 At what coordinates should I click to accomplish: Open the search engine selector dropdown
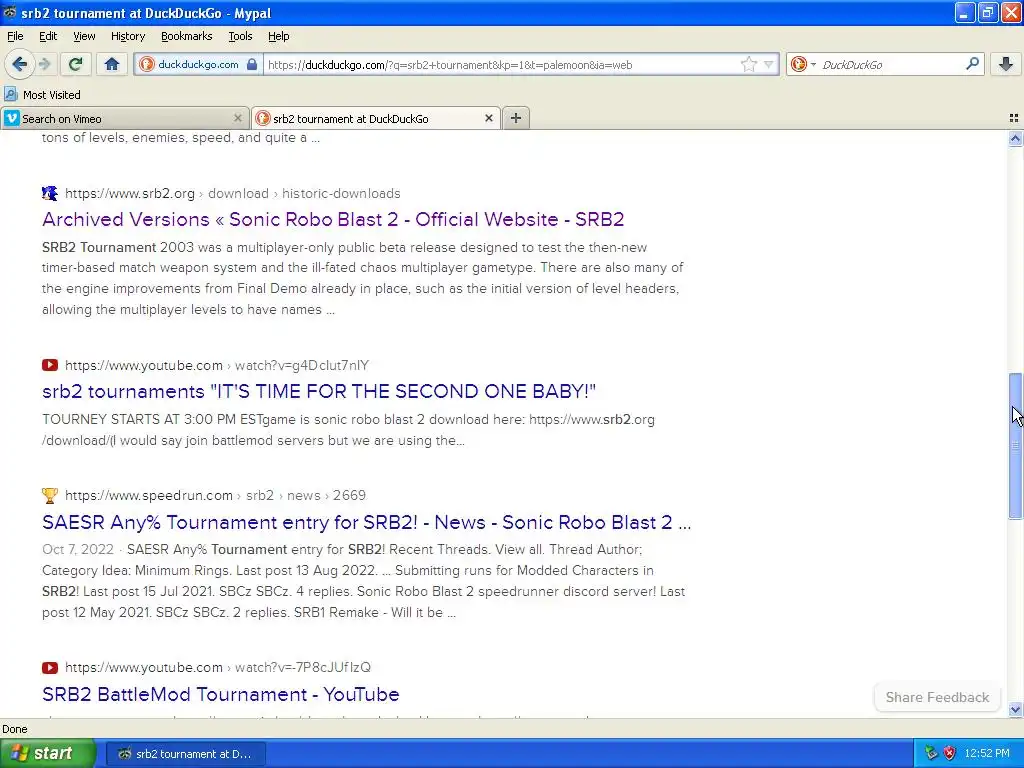[803, 64]
